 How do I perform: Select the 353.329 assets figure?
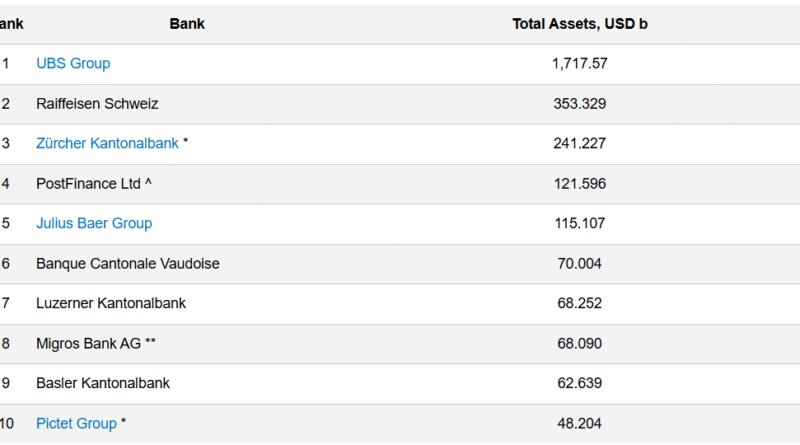[579, 103]
